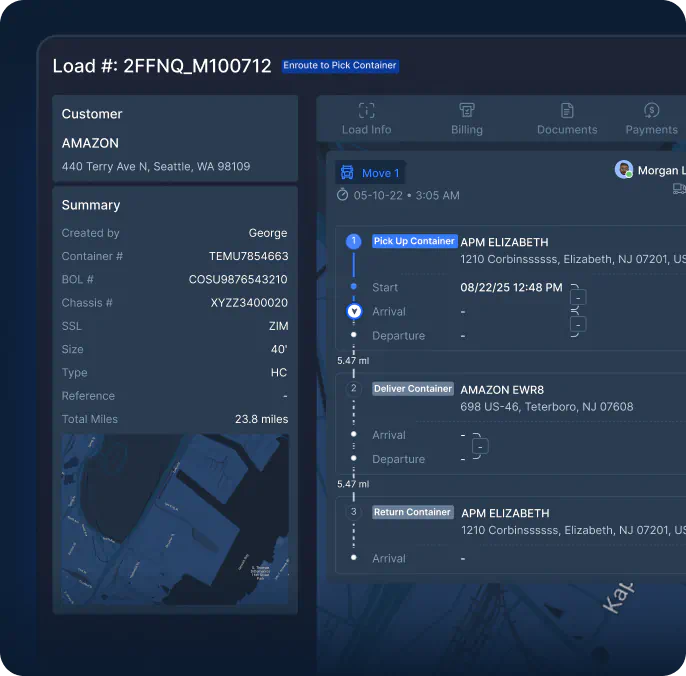
Task: Click duration badge between Arrival and Departure, APM Elizabeth
Action: point(578,325)
